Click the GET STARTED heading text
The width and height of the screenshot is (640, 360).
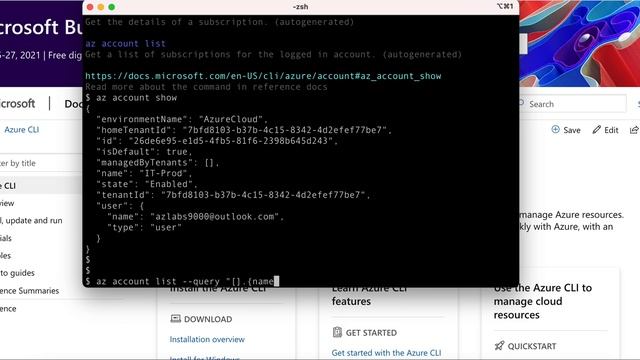[x=371, y=333]
